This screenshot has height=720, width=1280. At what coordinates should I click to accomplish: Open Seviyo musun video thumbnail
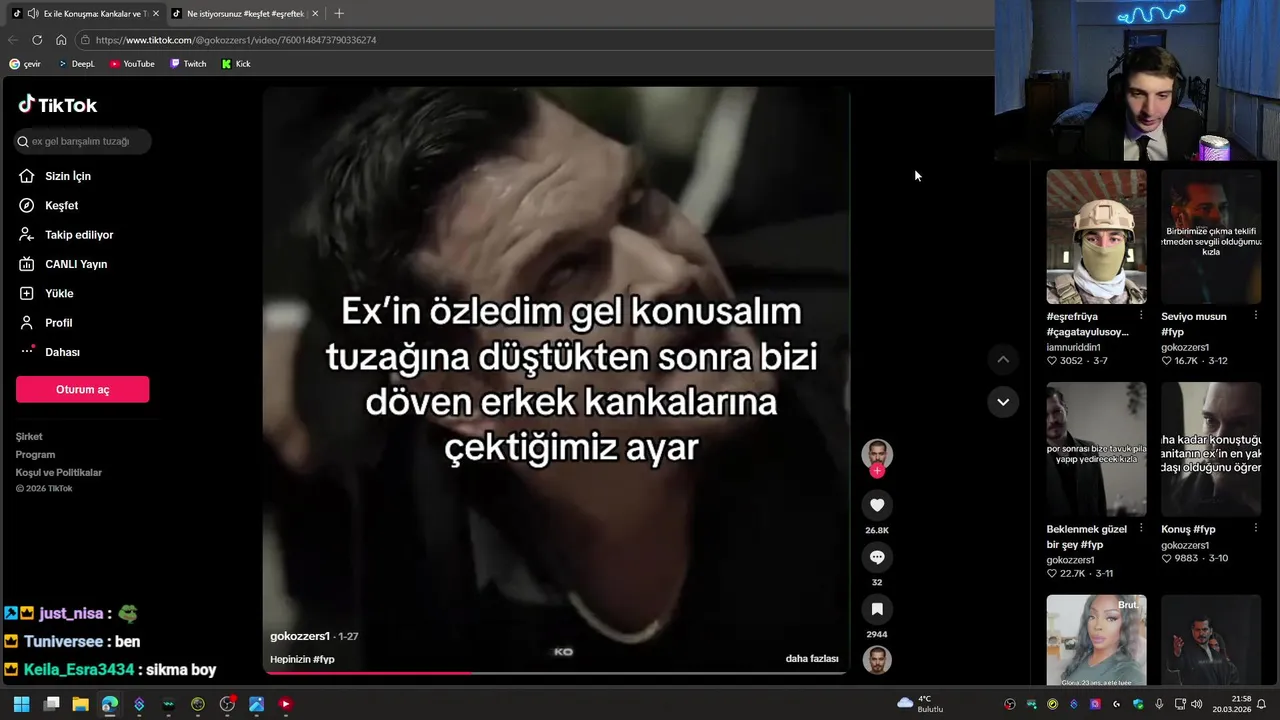pos(1211,236)
